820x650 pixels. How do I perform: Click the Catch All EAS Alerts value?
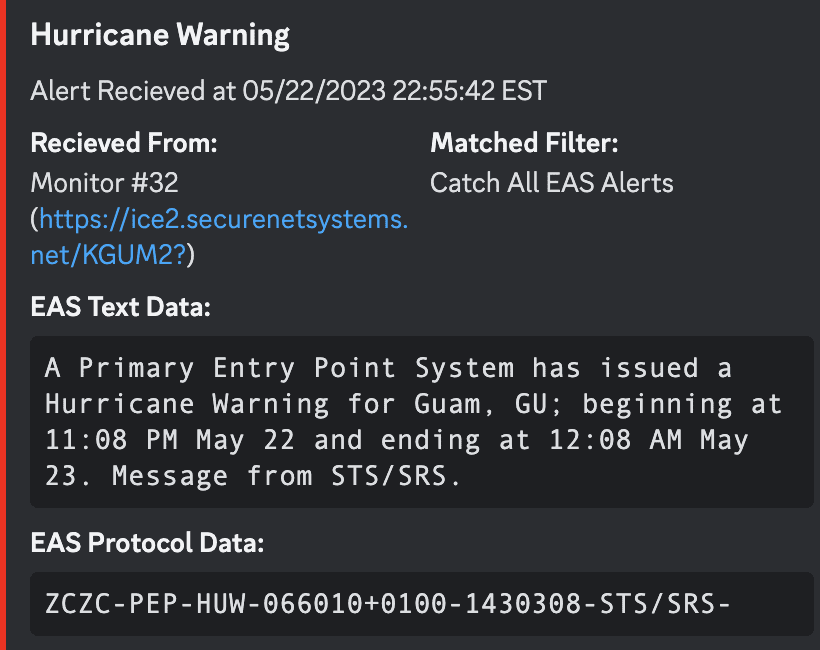(552, 183)
